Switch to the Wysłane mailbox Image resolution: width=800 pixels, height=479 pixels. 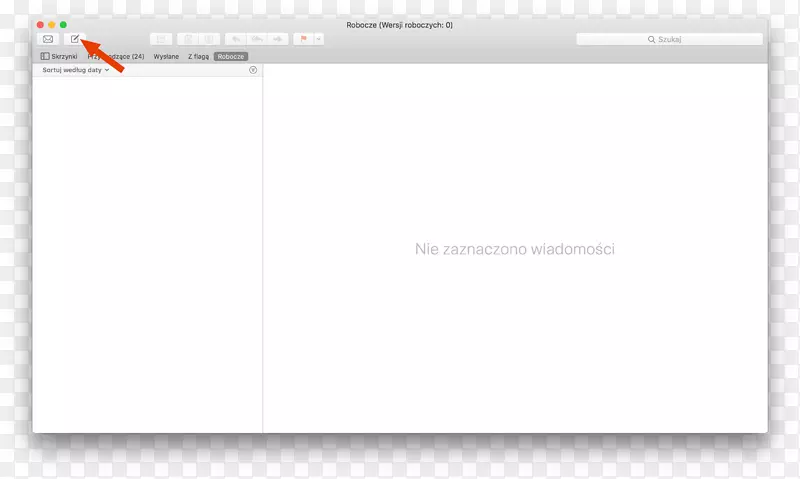click(x=166, y=57)
